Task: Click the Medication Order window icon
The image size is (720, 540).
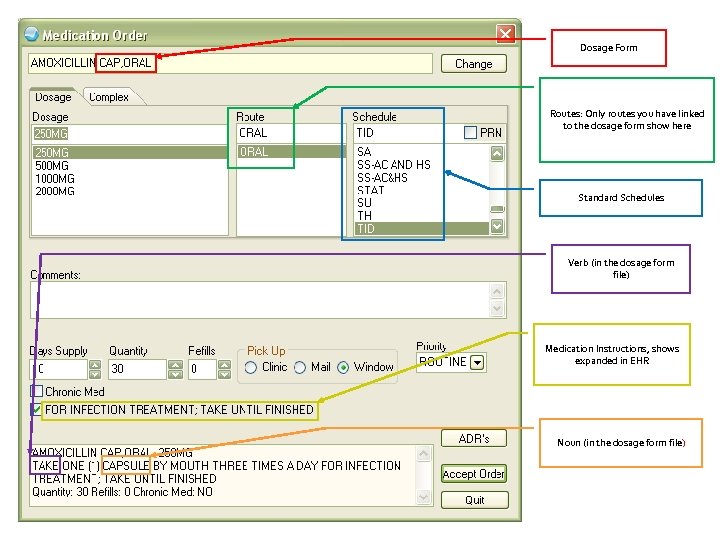Action: [x=31, y=34]
